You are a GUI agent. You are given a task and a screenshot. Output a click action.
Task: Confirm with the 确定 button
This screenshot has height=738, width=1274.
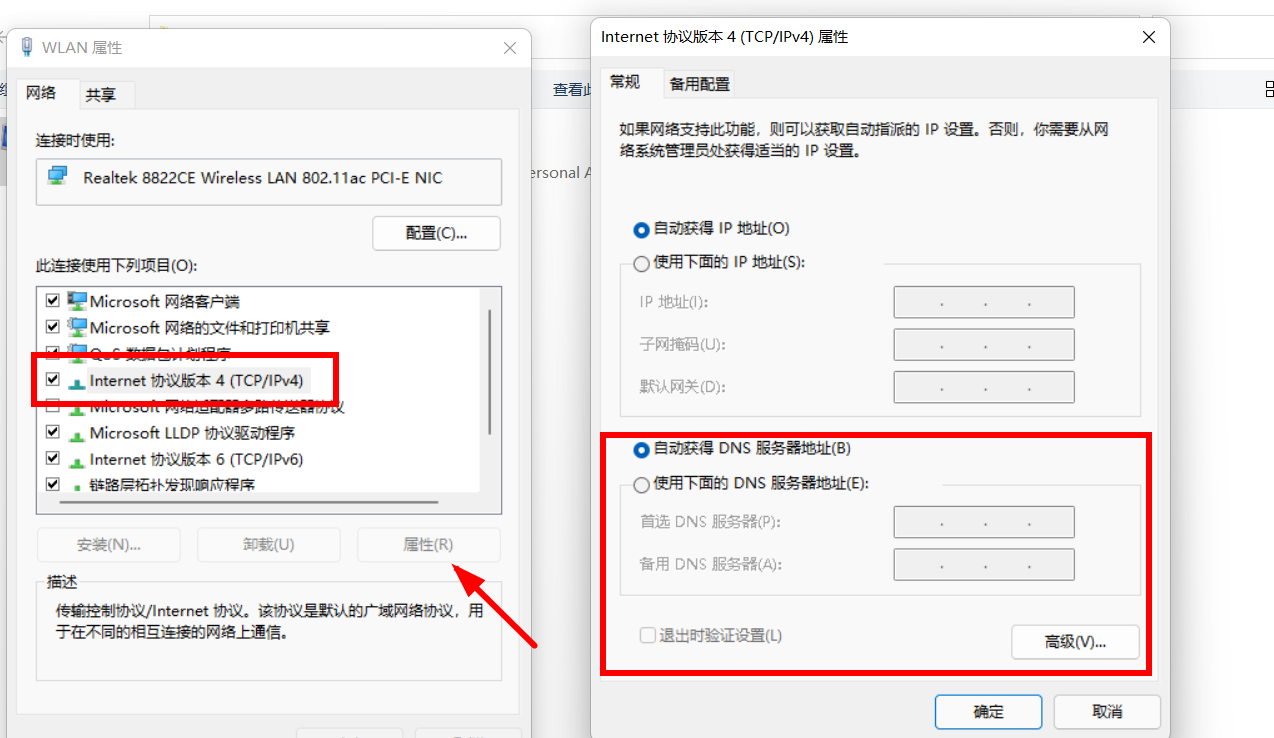988,712
